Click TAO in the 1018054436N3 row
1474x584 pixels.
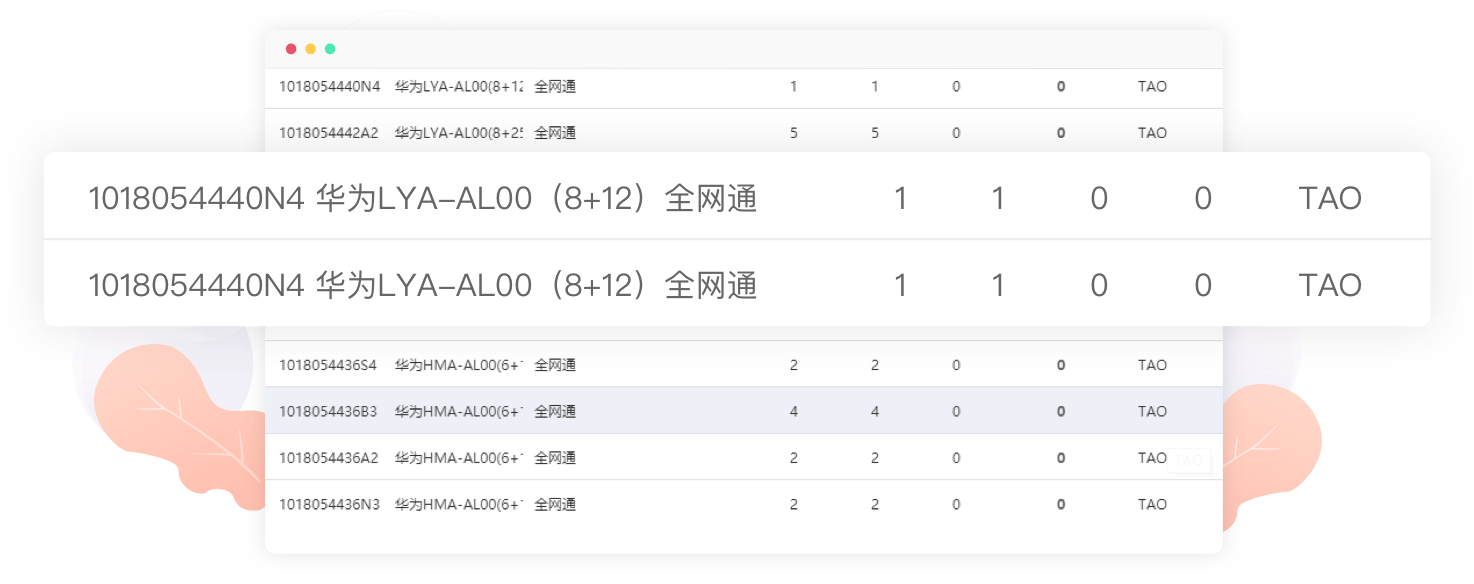point(1152,504)
